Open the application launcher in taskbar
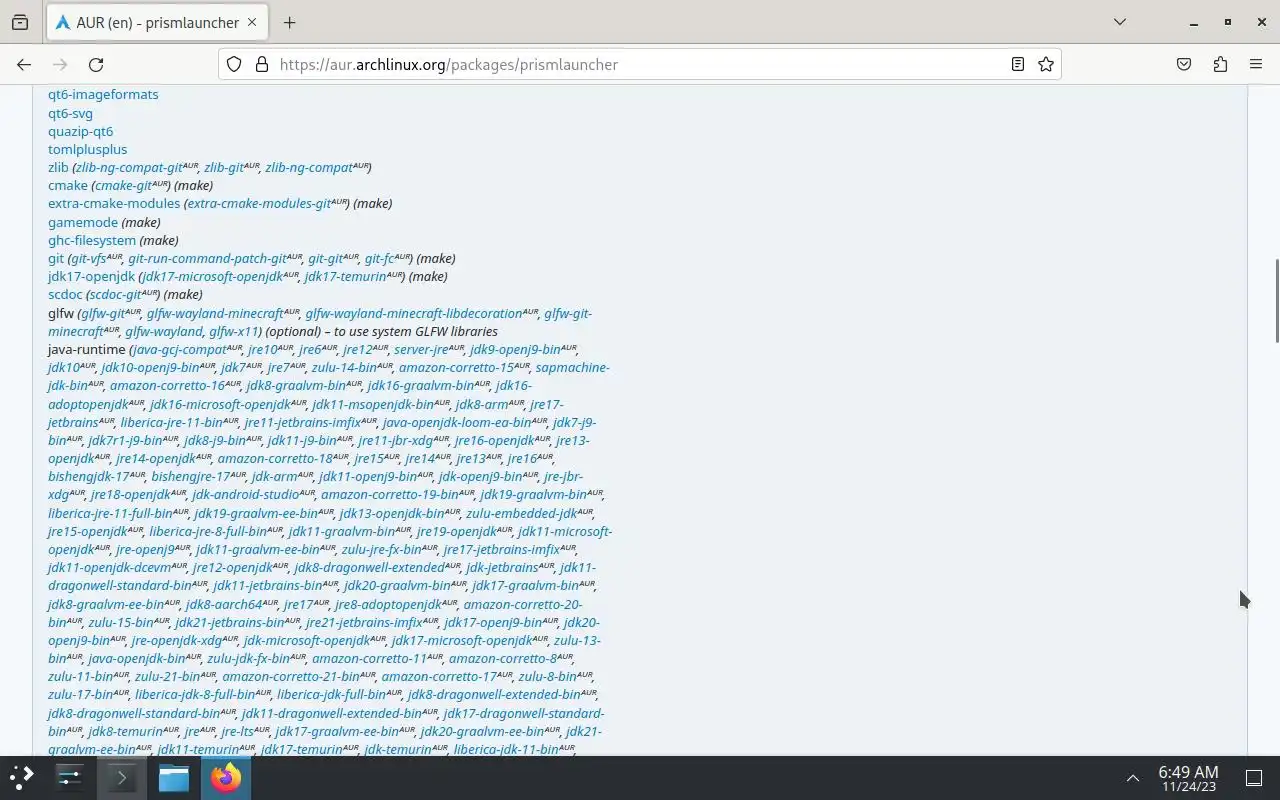 (x=22, y=777)
